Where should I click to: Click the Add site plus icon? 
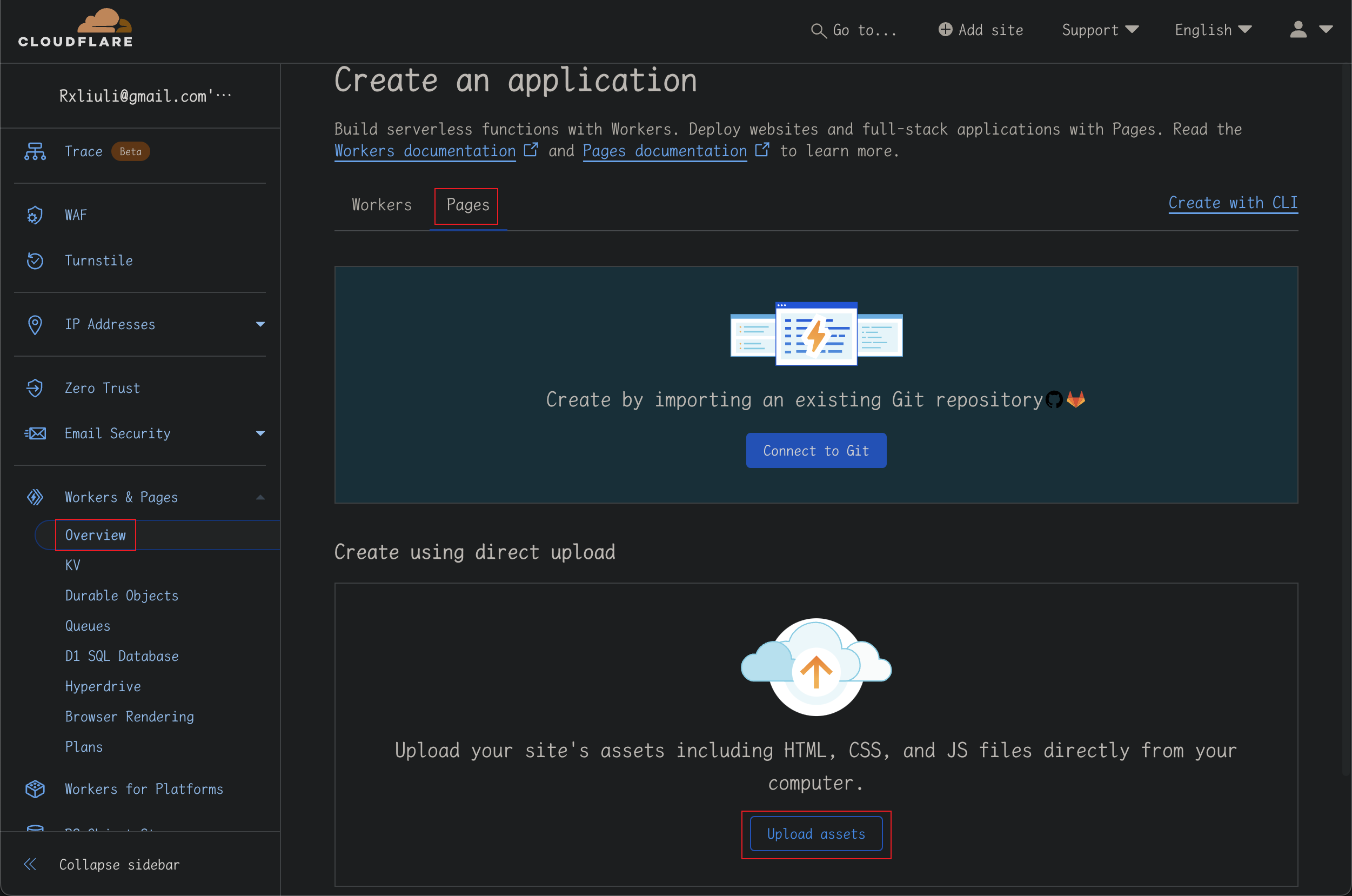point(945,30)
